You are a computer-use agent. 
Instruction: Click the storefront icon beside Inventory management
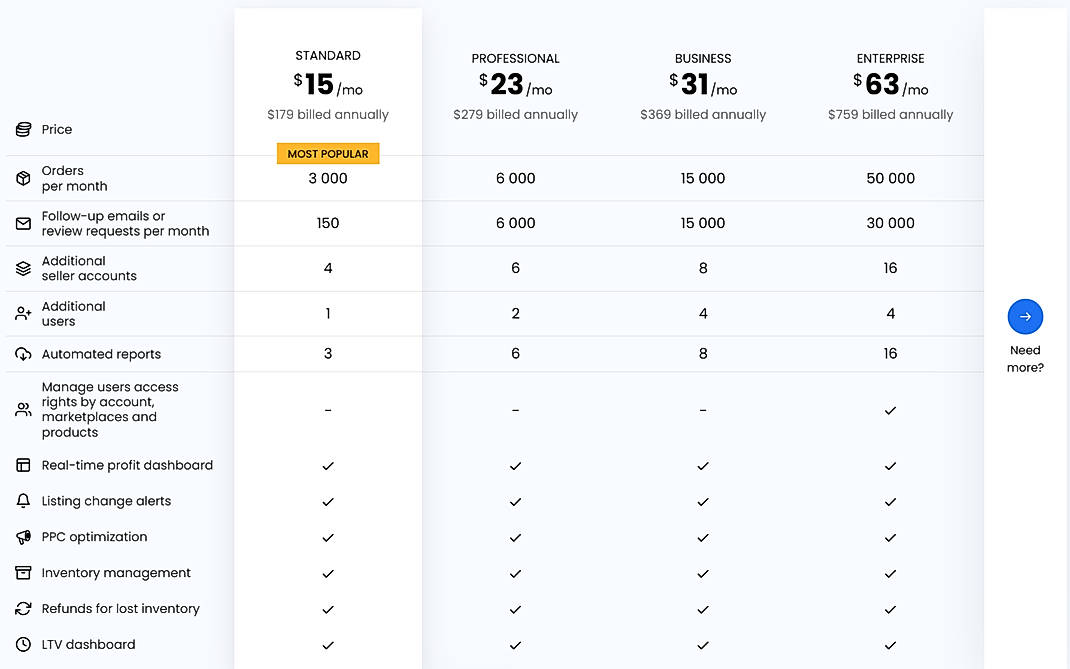[x=22, y=572]
